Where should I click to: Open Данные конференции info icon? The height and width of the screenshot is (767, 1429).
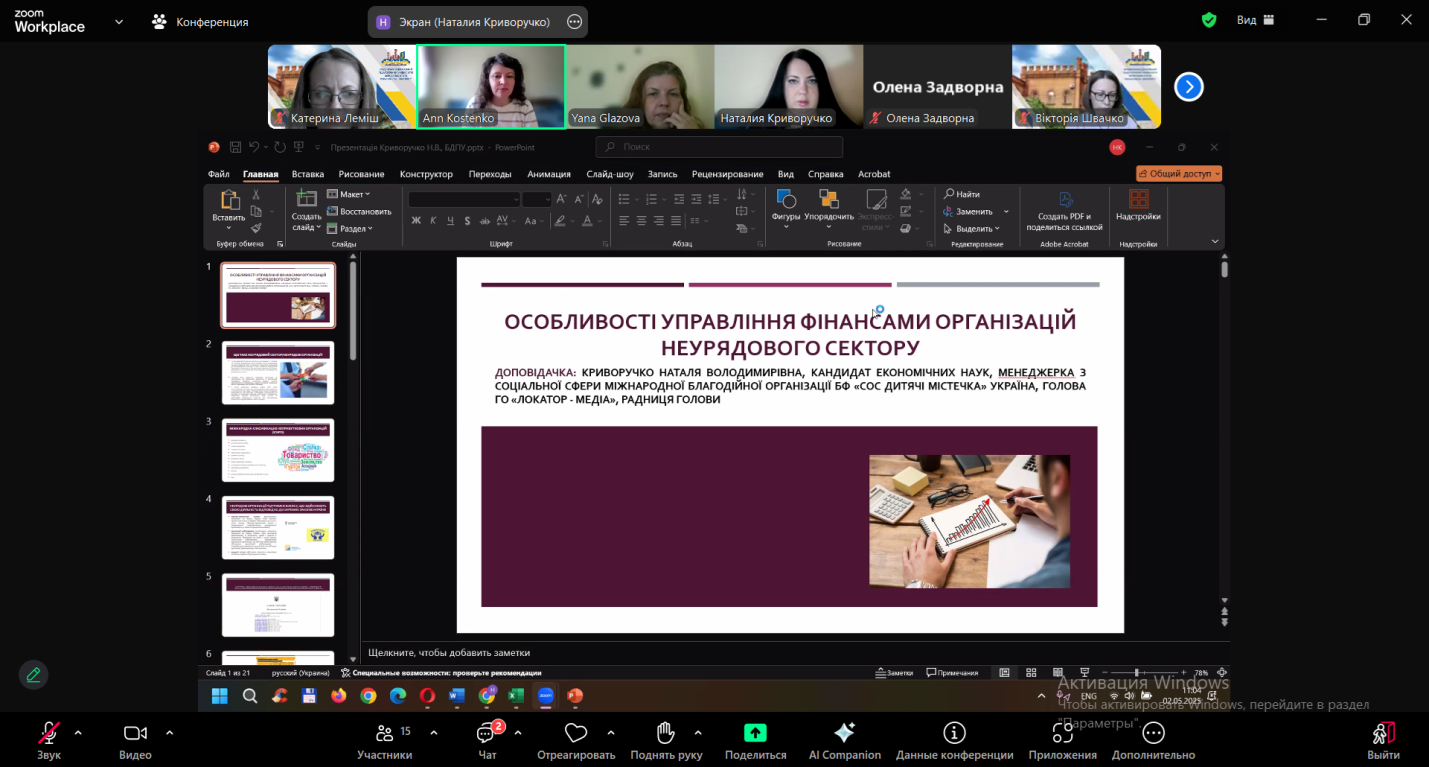(x=955, y=733)
